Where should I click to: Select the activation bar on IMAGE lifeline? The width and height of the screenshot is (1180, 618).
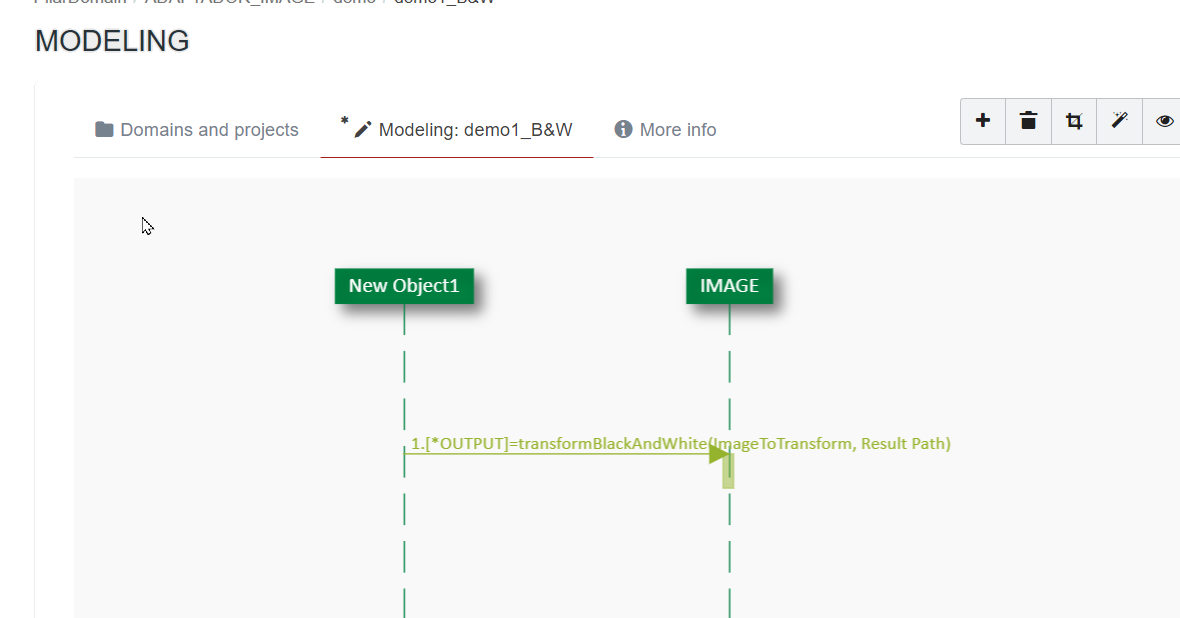pyautogui.click(x=729, y=474)
